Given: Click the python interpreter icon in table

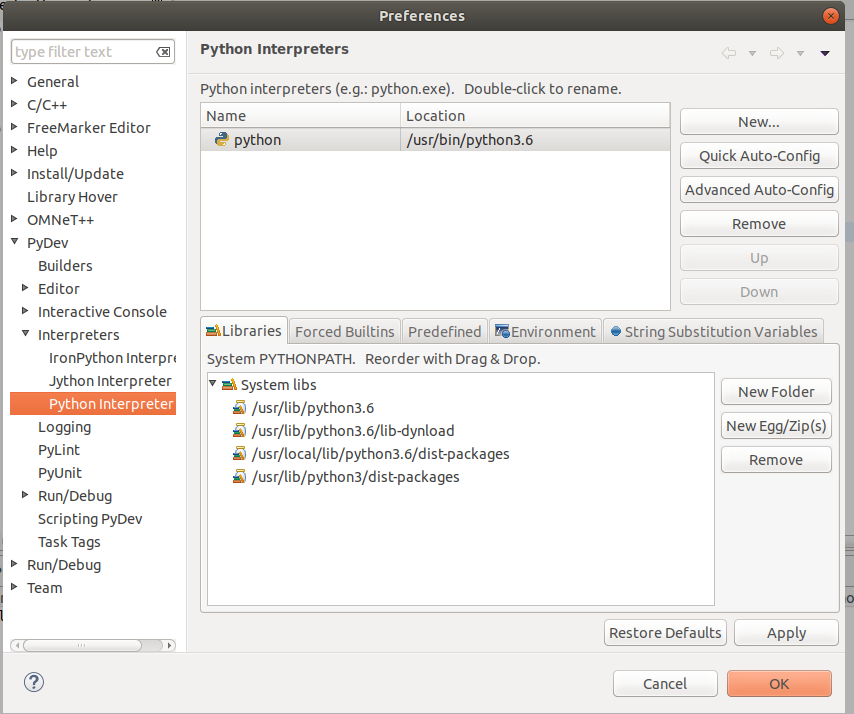Looking at the screenshot, I should [x=221, y=139].
